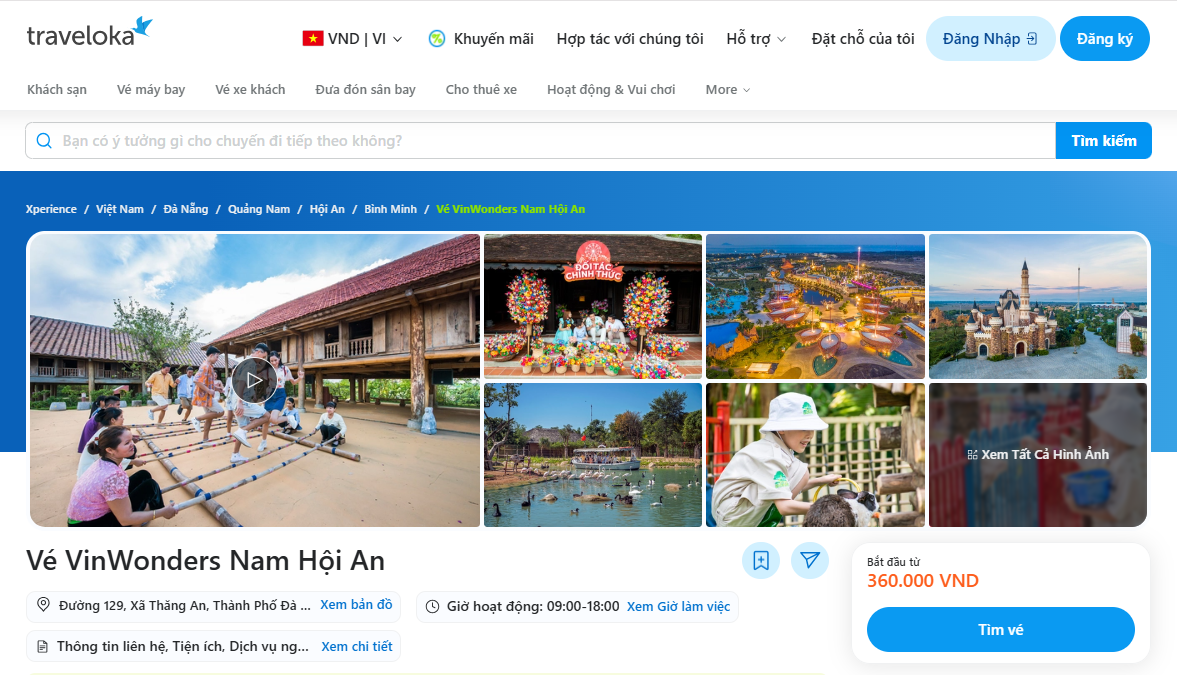Open Hội An breadcrumb link

point(327,209)
